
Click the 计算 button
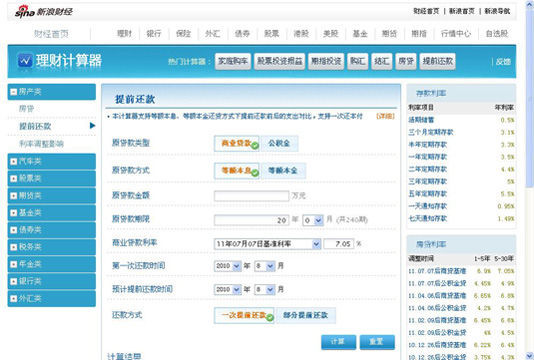(338, 342)
